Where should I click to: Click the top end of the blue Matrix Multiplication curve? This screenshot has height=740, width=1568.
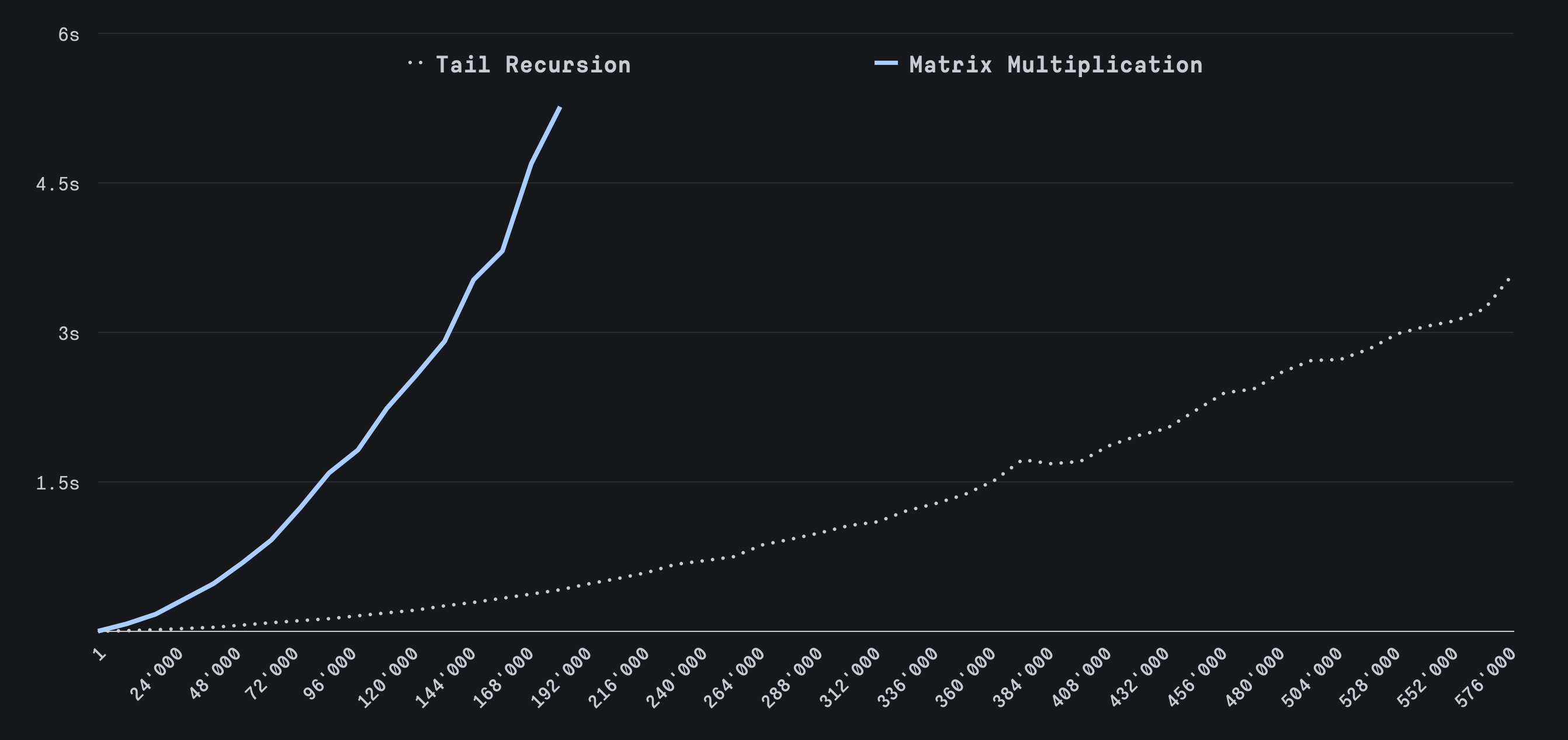tap(560, 107)
